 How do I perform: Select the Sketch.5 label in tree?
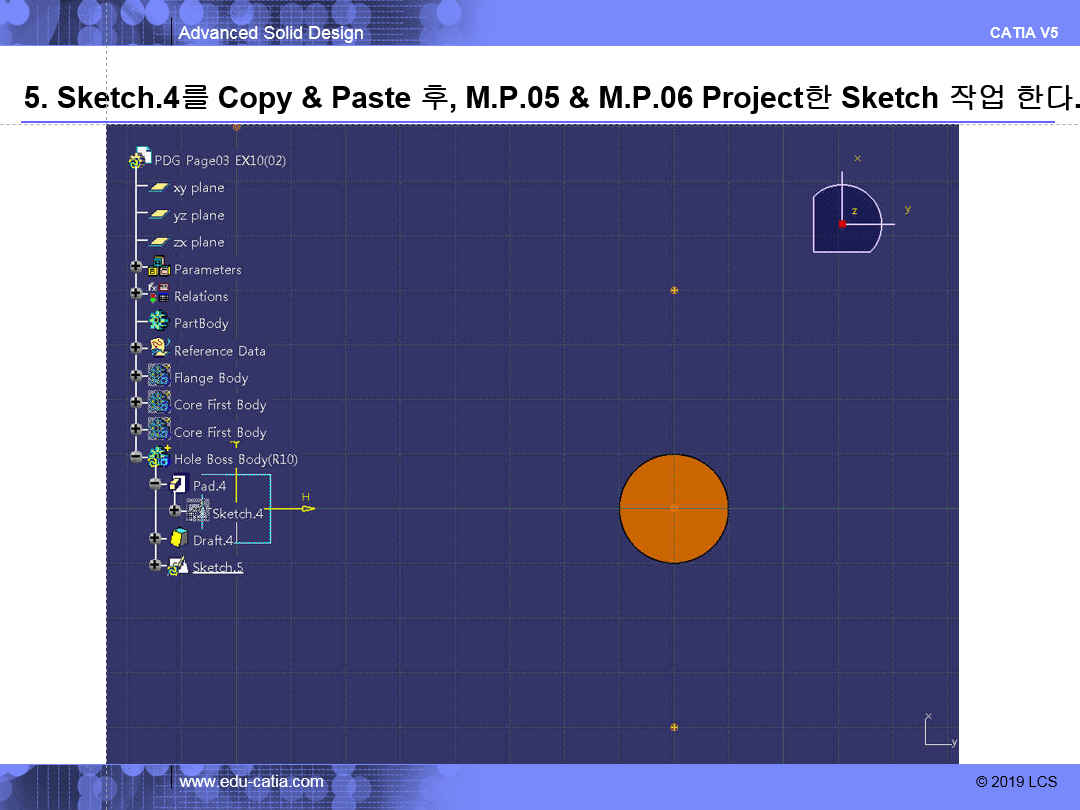click(217, 567)
